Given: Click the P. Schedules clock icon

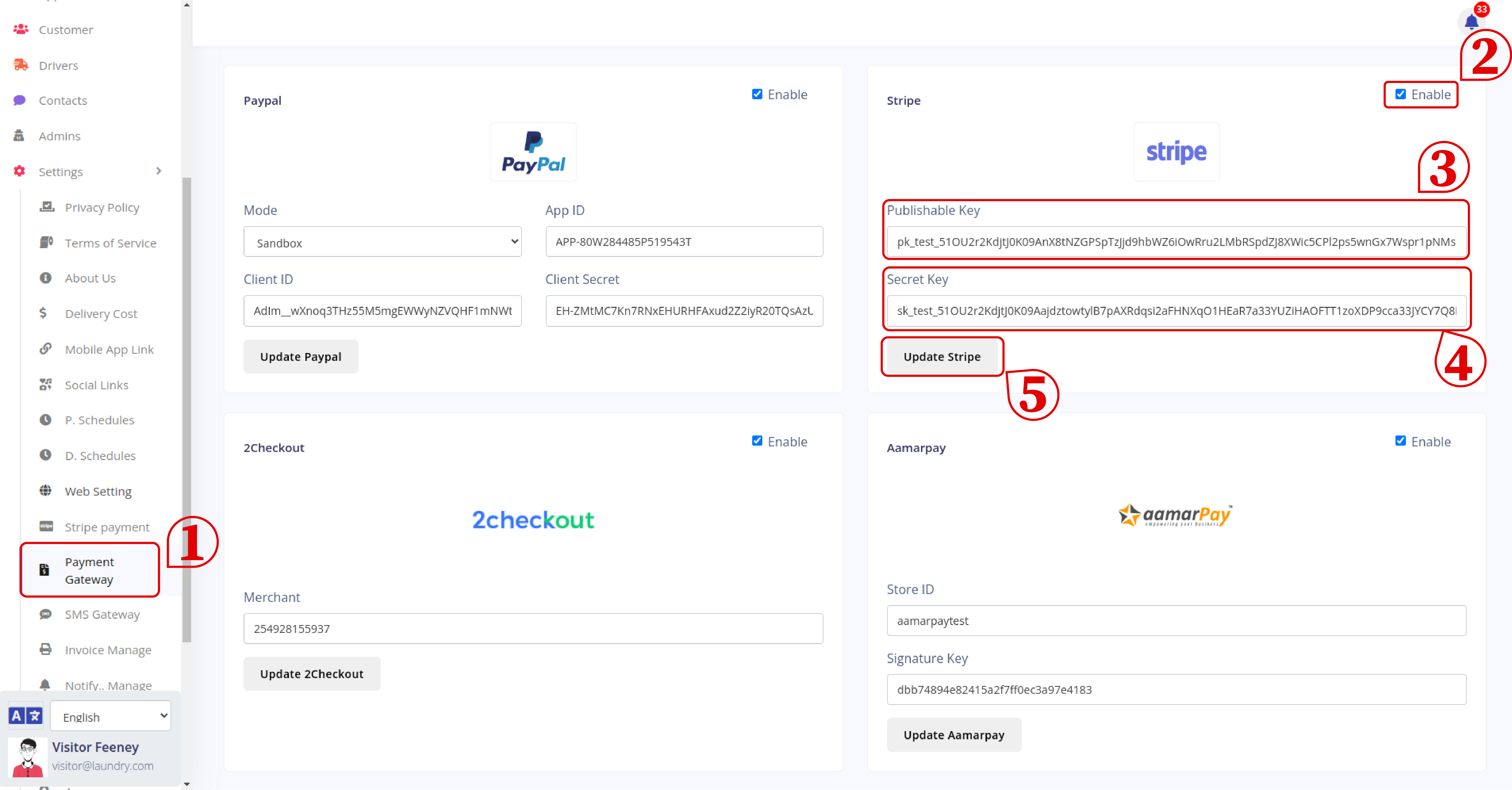Looking at the screenshot, I should (x=45, y=420).
